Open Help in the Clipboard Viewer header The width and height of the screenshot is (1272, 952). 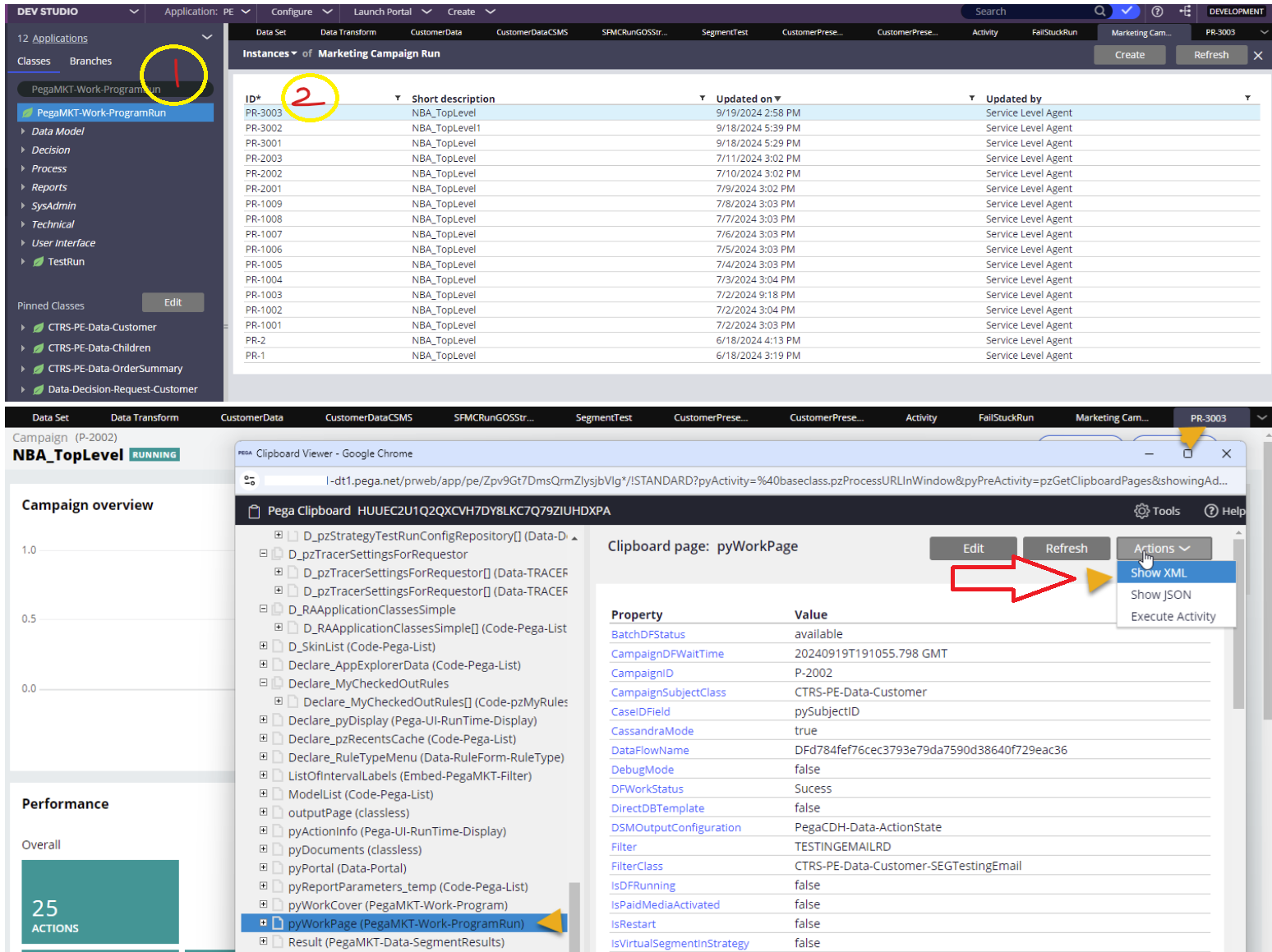pos(1224,511)
